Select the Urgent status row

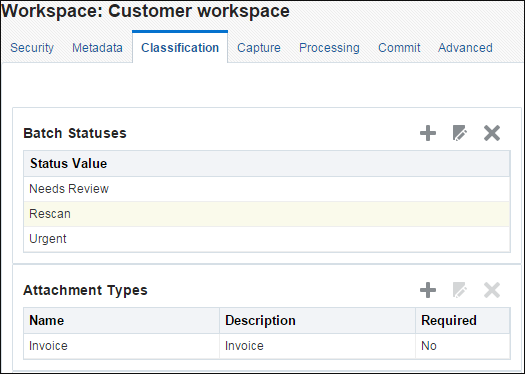click(x=267, y=239)
